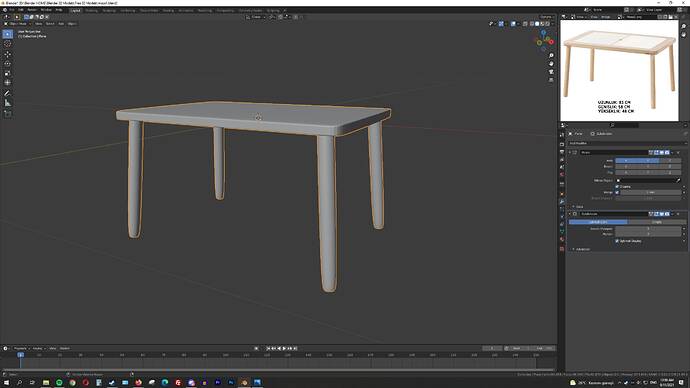Screen dimensions: 690x388
Task: Toggle the Clipping checkbox
Action: [x=617, y=187]
